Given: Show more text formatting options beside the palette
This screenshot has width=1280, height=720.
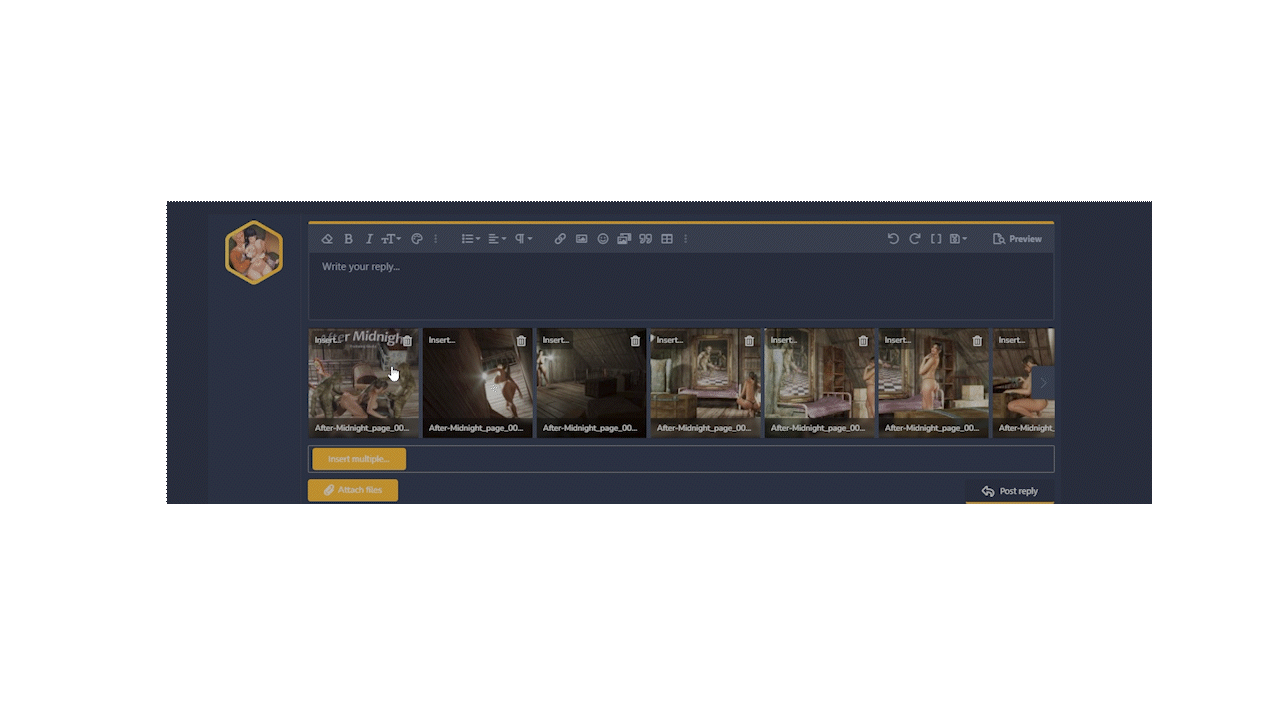Looking at the screenshot, I should [435, 239].
